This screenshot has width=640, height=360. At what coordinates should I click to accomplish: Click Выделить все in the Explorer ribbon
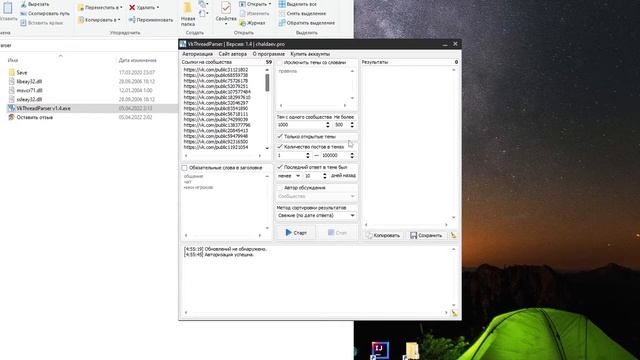point(298,4)
